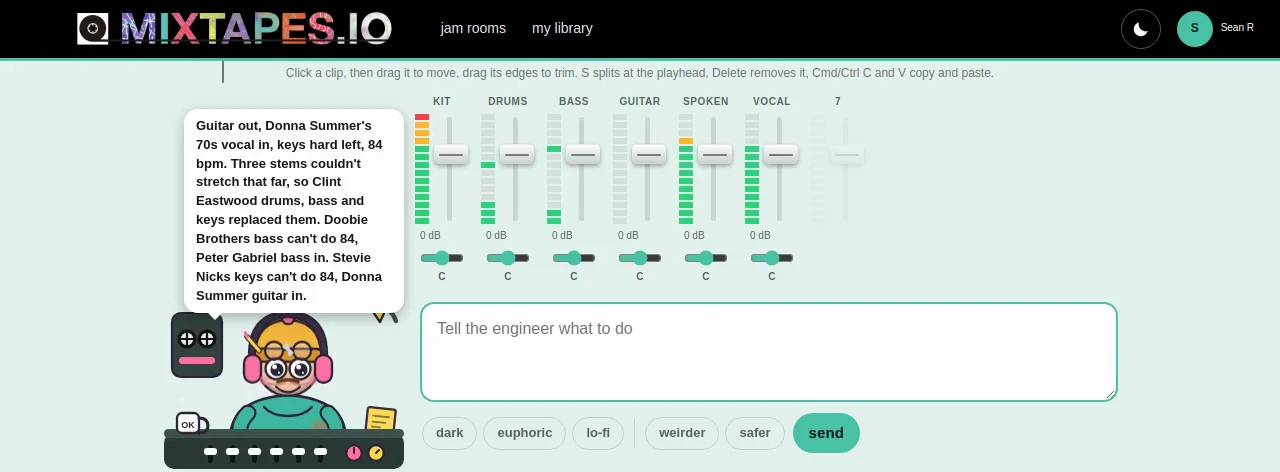The height and width of the screenshot is (472, 1280).
Task: Open the Sean R user avatar
Action: (1195, 29)
